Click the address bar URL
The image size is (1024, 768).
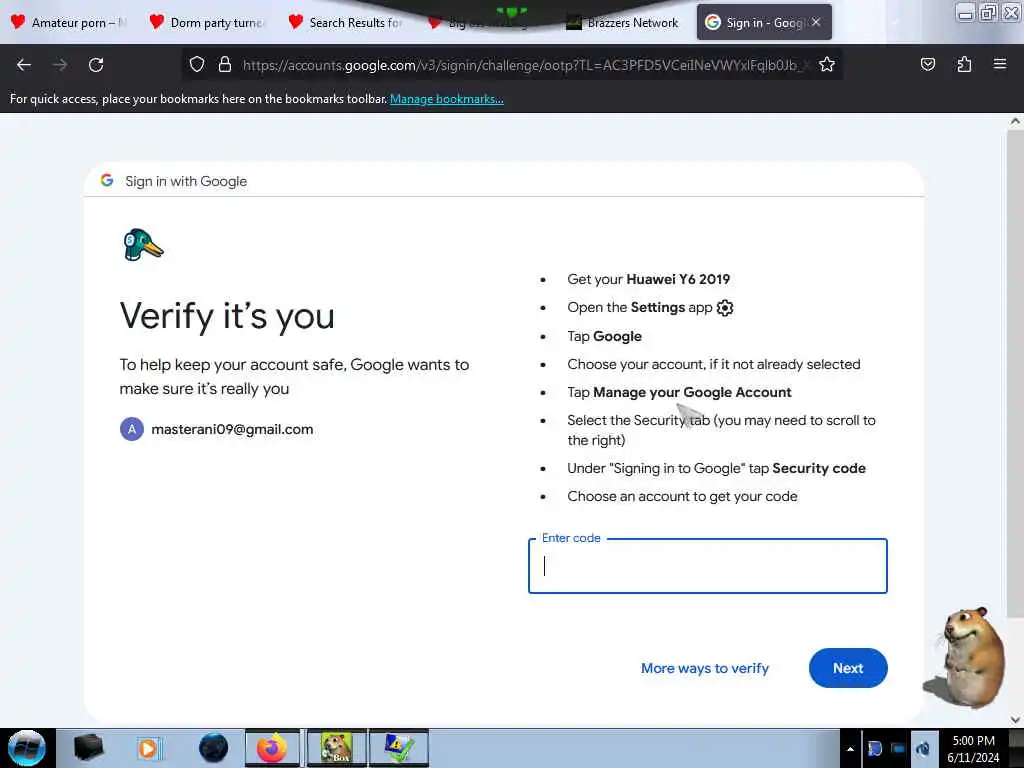[x=526, y=65]
